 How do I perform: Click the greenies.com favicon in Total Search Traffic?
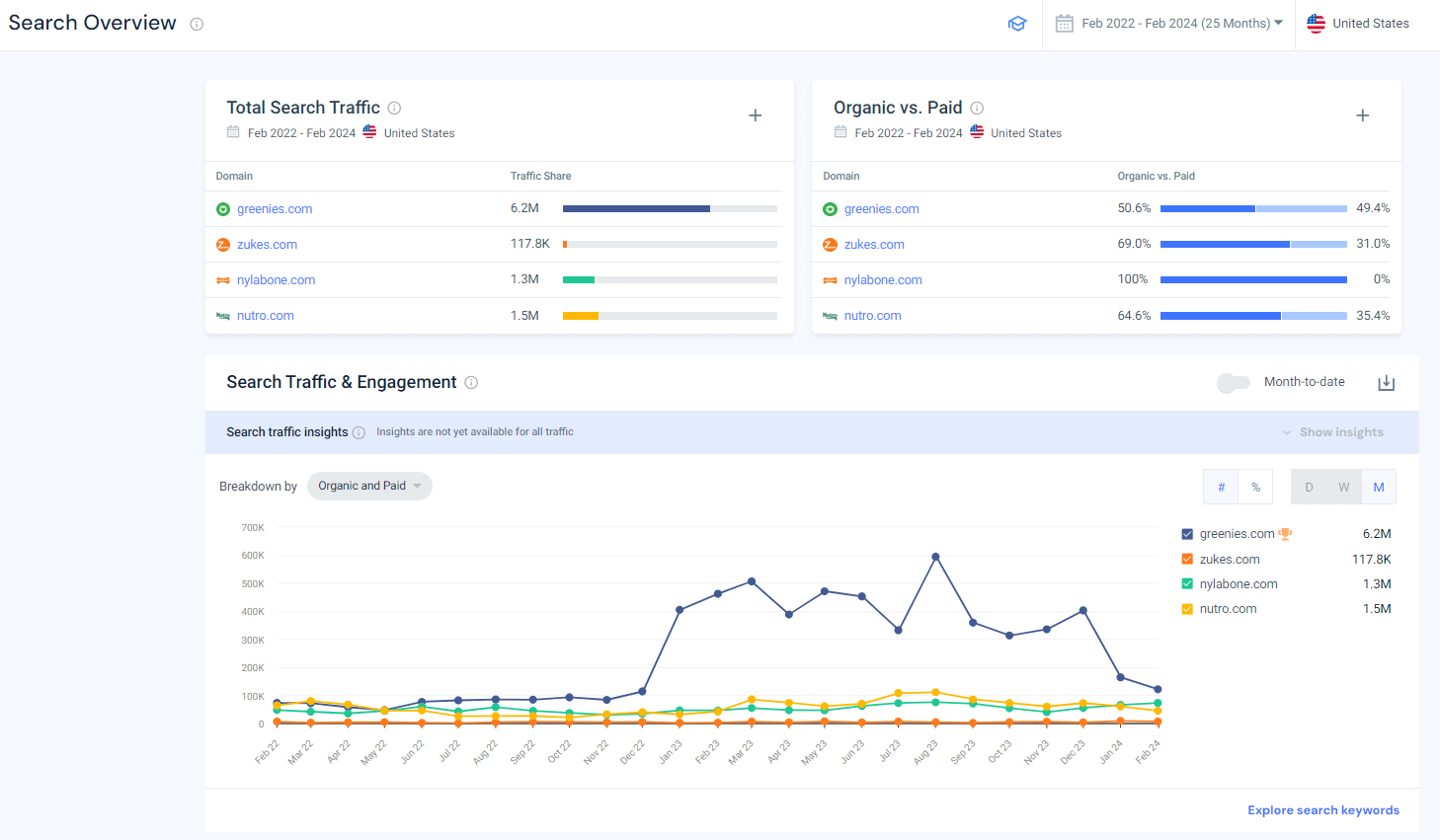[223, 208]
